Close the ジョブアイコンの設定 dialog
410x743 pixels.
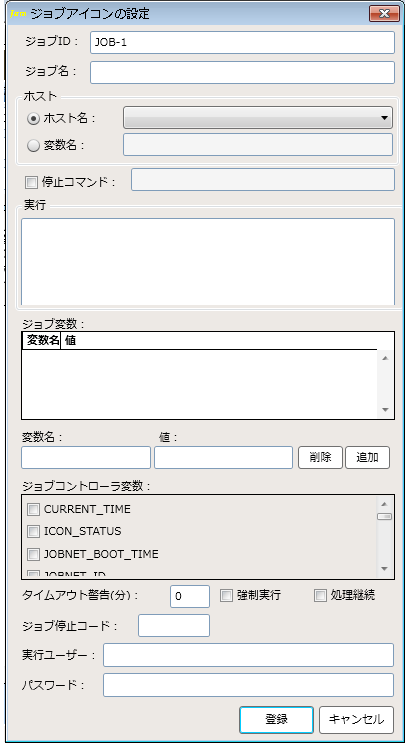tap(385, 13)
